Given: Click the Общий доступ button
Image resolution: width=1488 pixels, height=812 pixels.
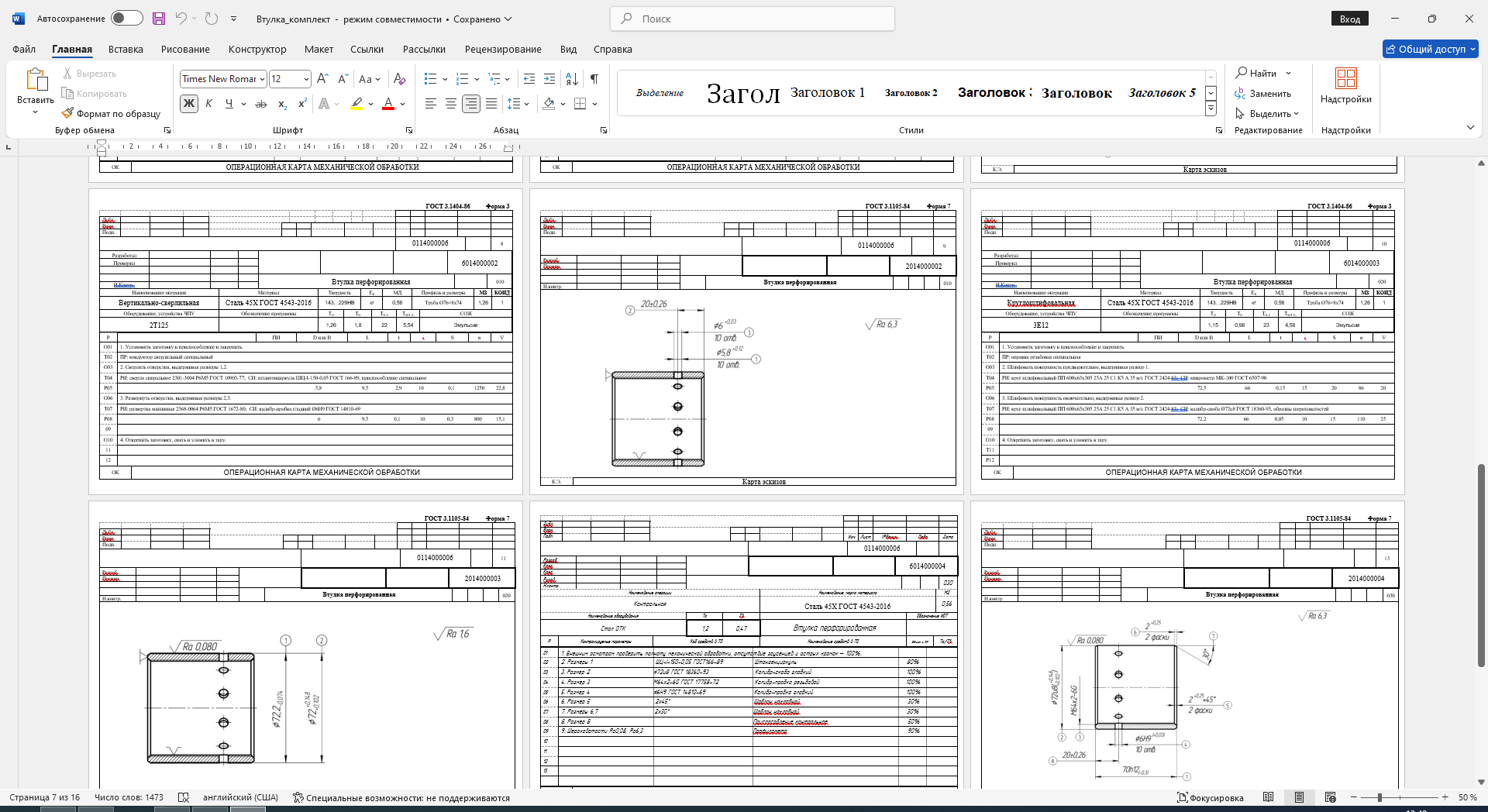Looking at the screenshot, I should (1431, 49).
